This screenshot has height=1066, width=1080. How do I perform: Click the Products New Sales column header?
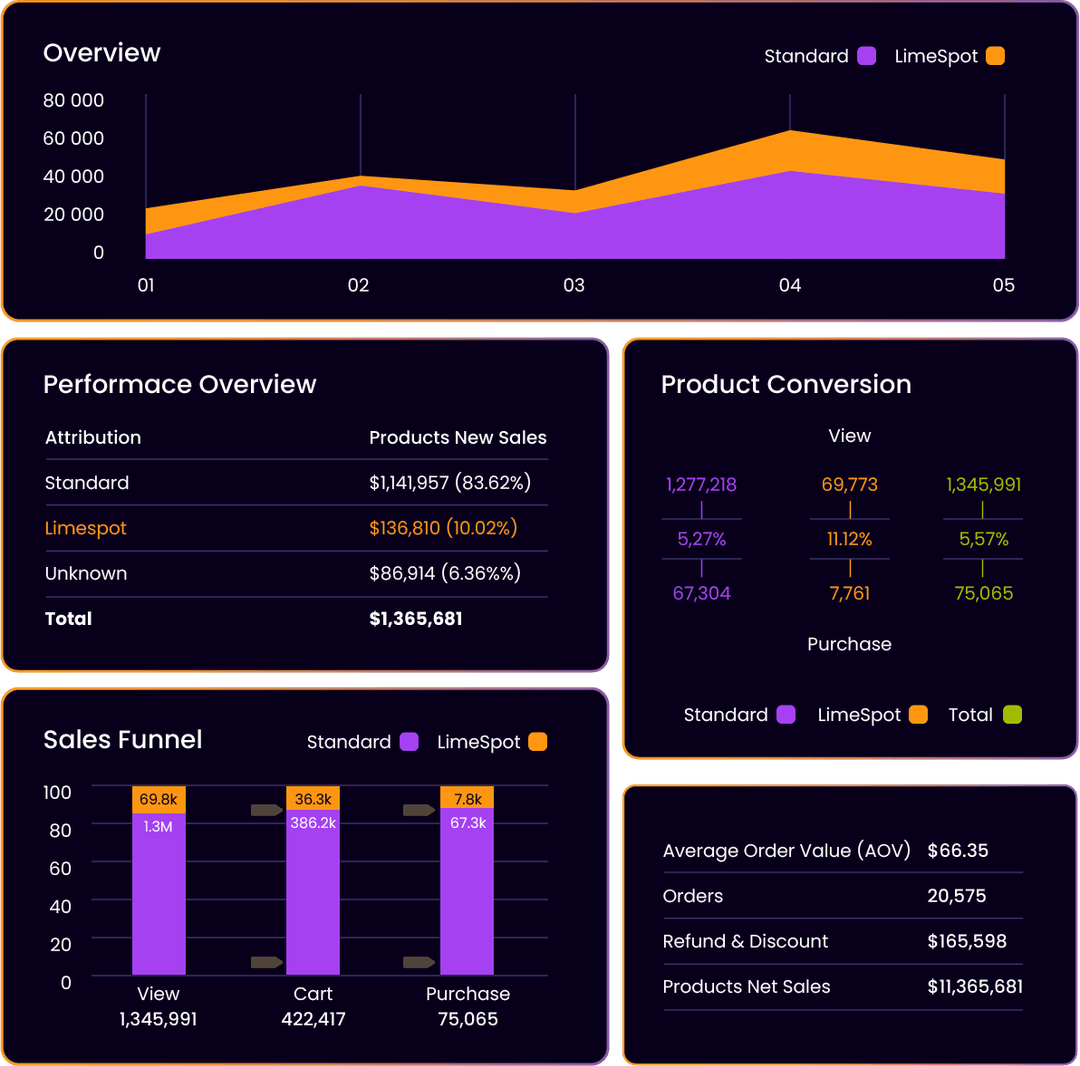coord(458,437)
